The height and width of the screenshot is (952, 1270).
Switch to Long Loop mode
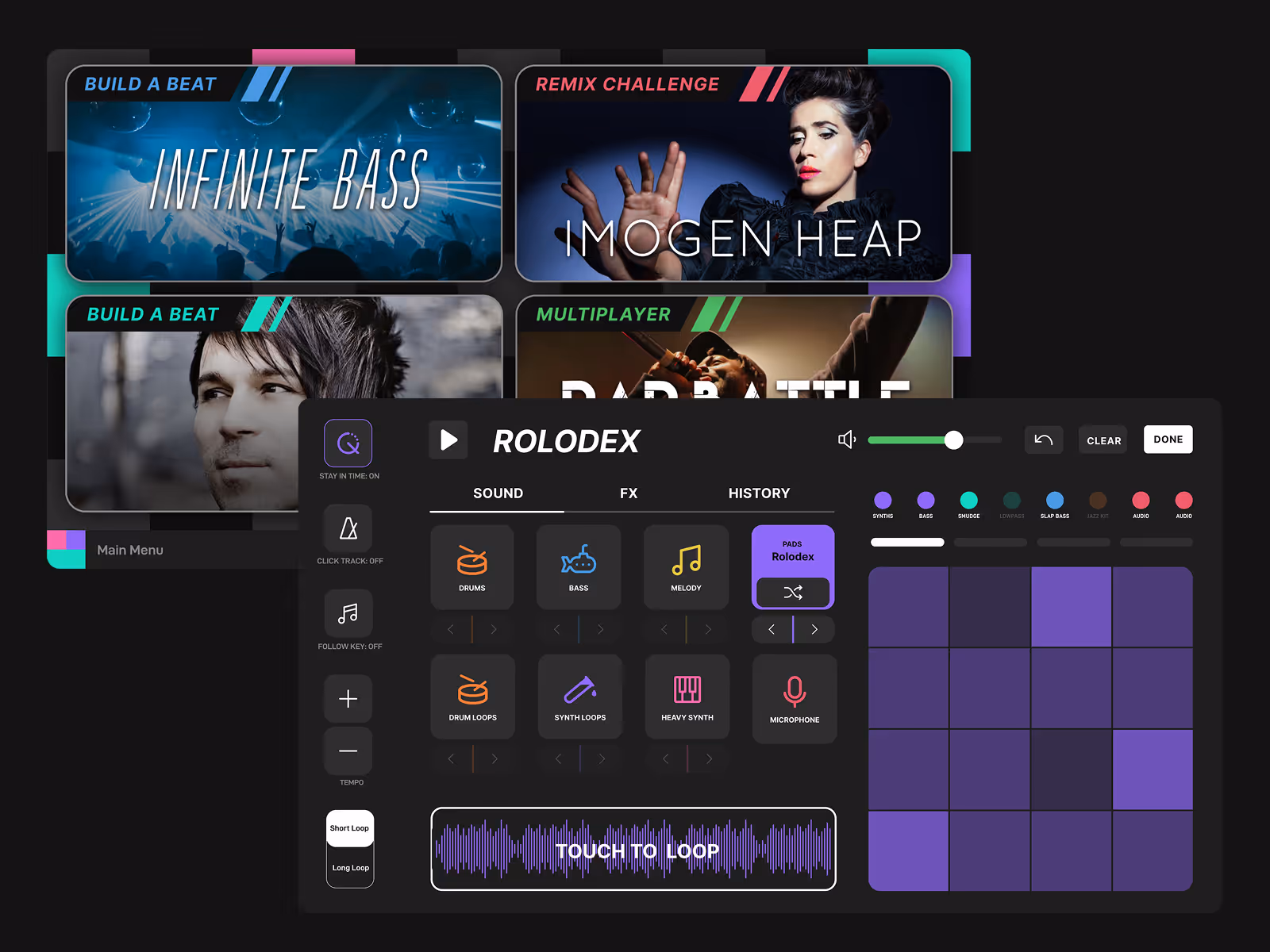[350, 867]
